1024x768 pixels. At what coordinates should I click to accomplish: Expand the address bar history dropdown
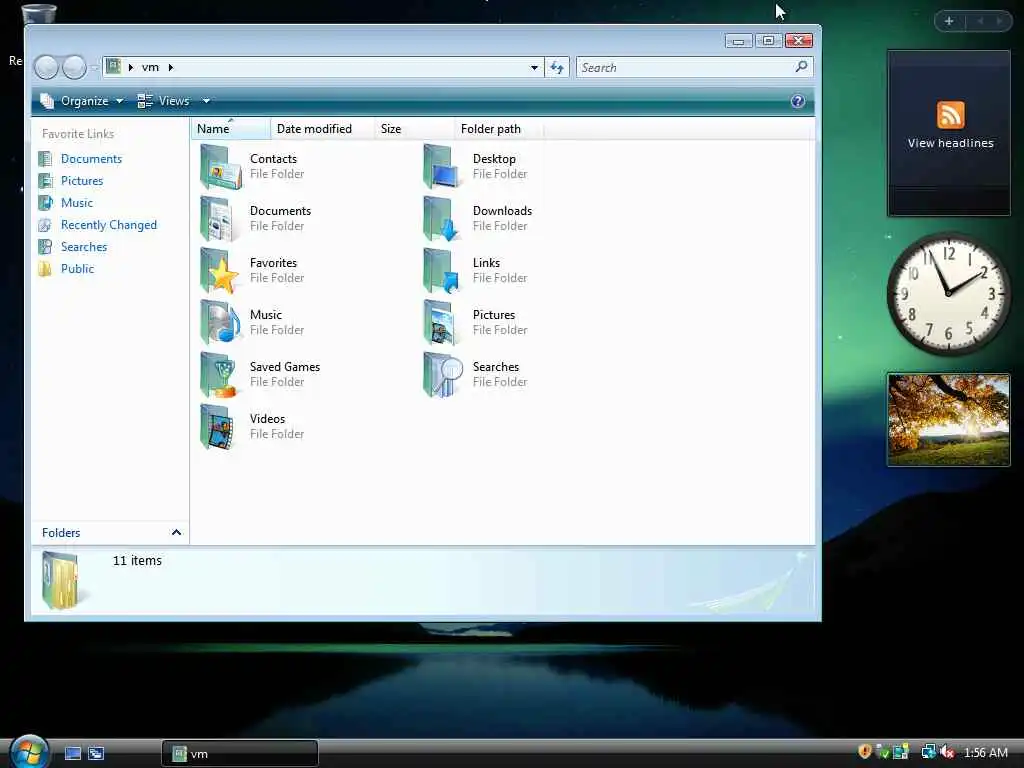pos(534,67)
